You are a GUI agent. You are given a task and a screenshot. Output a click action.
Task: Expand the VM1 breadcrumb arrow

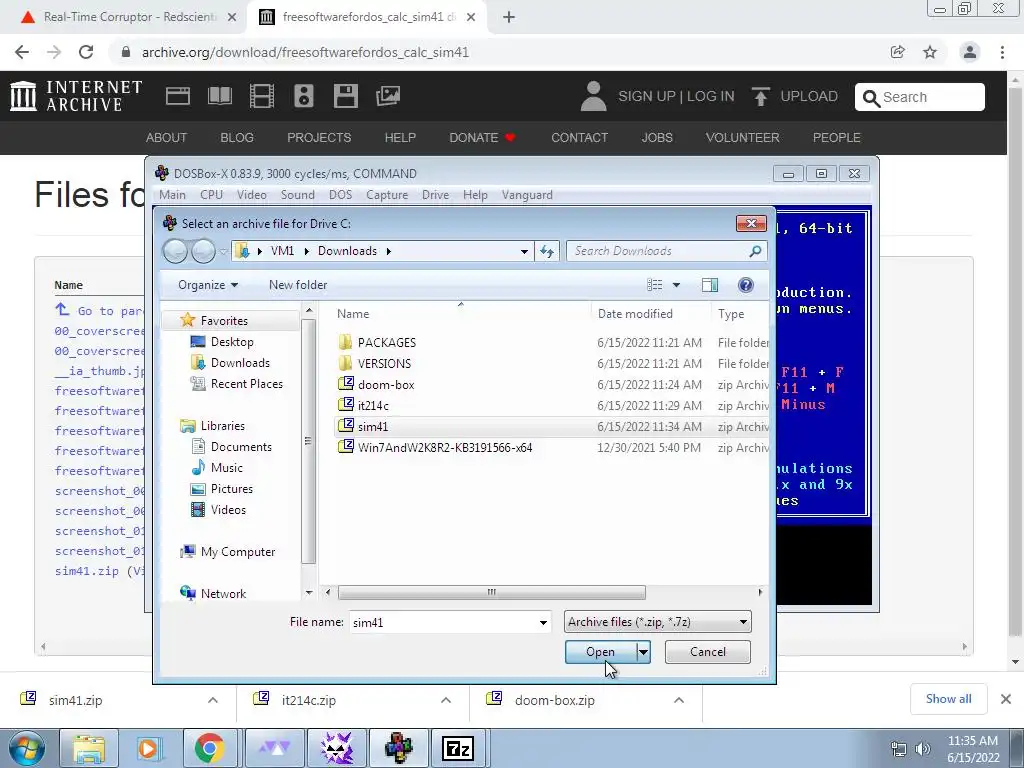click(x=306, y=251)
